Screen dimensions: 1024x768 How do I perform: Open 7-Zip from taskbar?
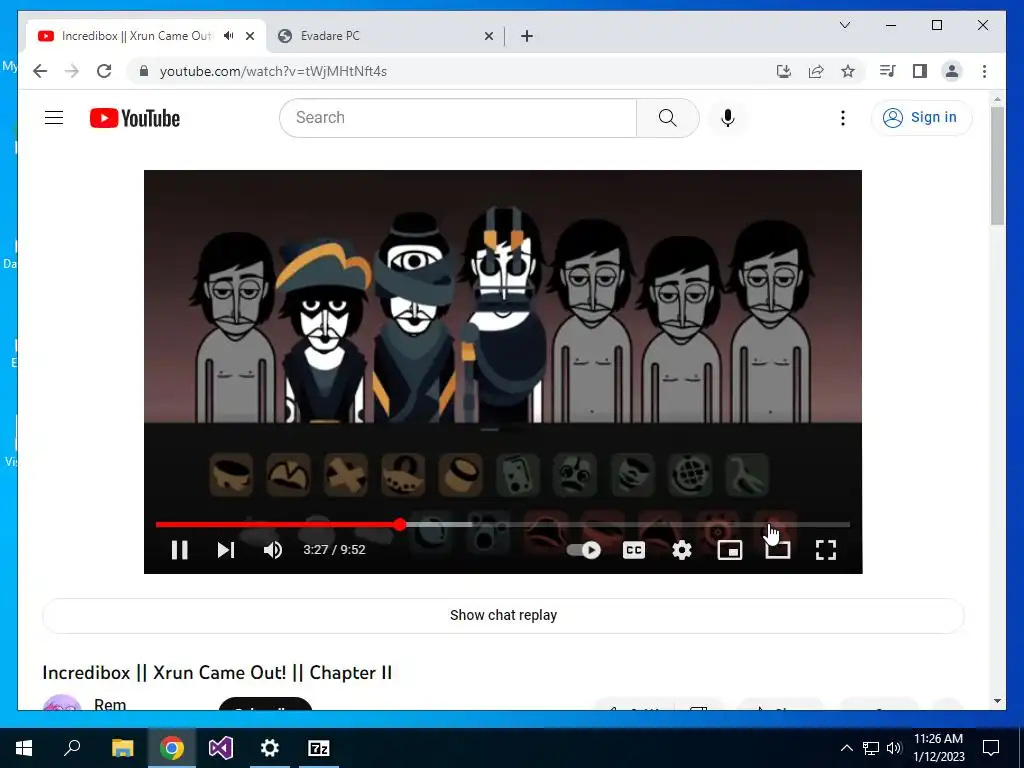319,748
